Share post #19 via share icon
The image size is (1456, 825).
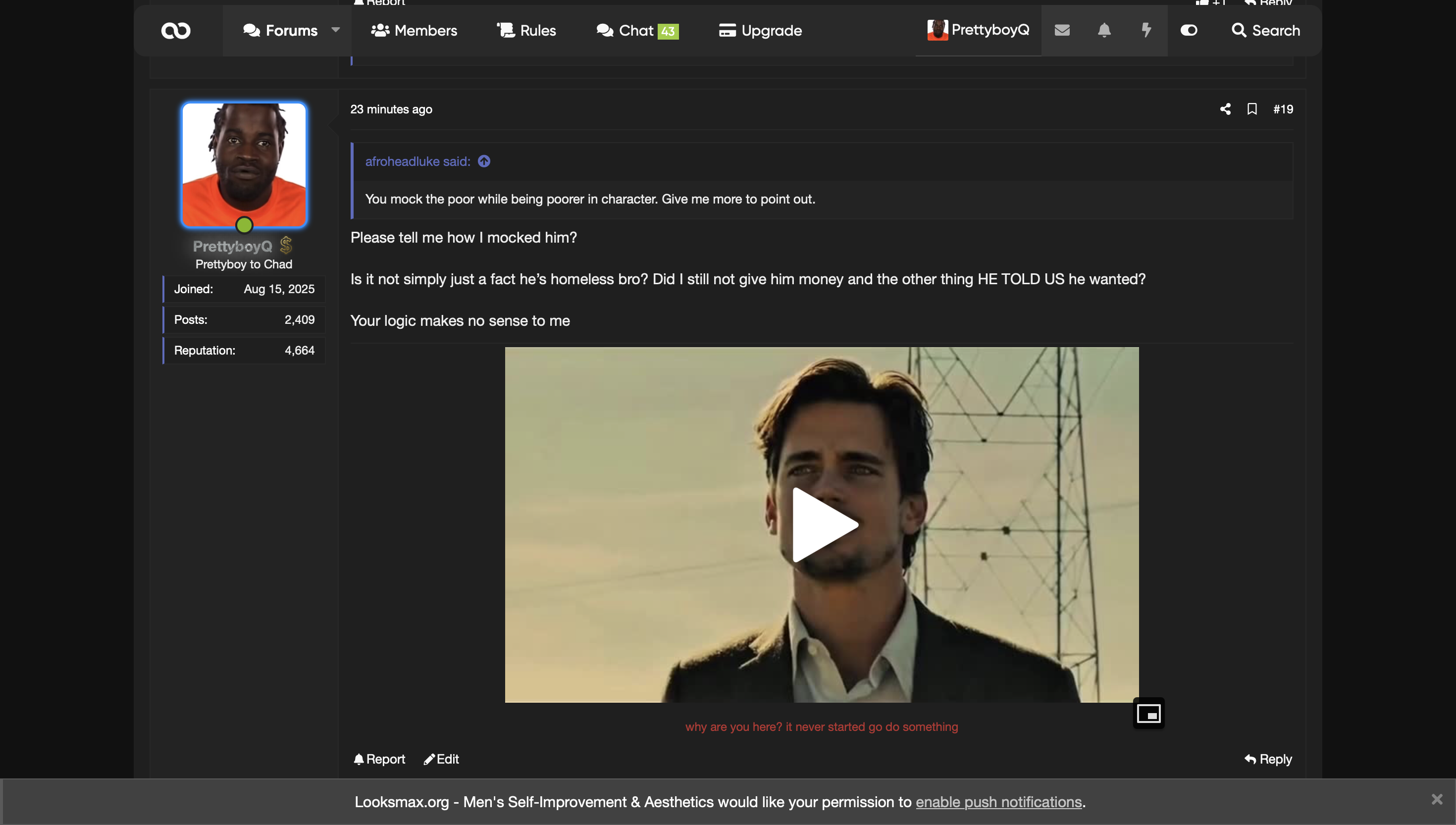1225,109
